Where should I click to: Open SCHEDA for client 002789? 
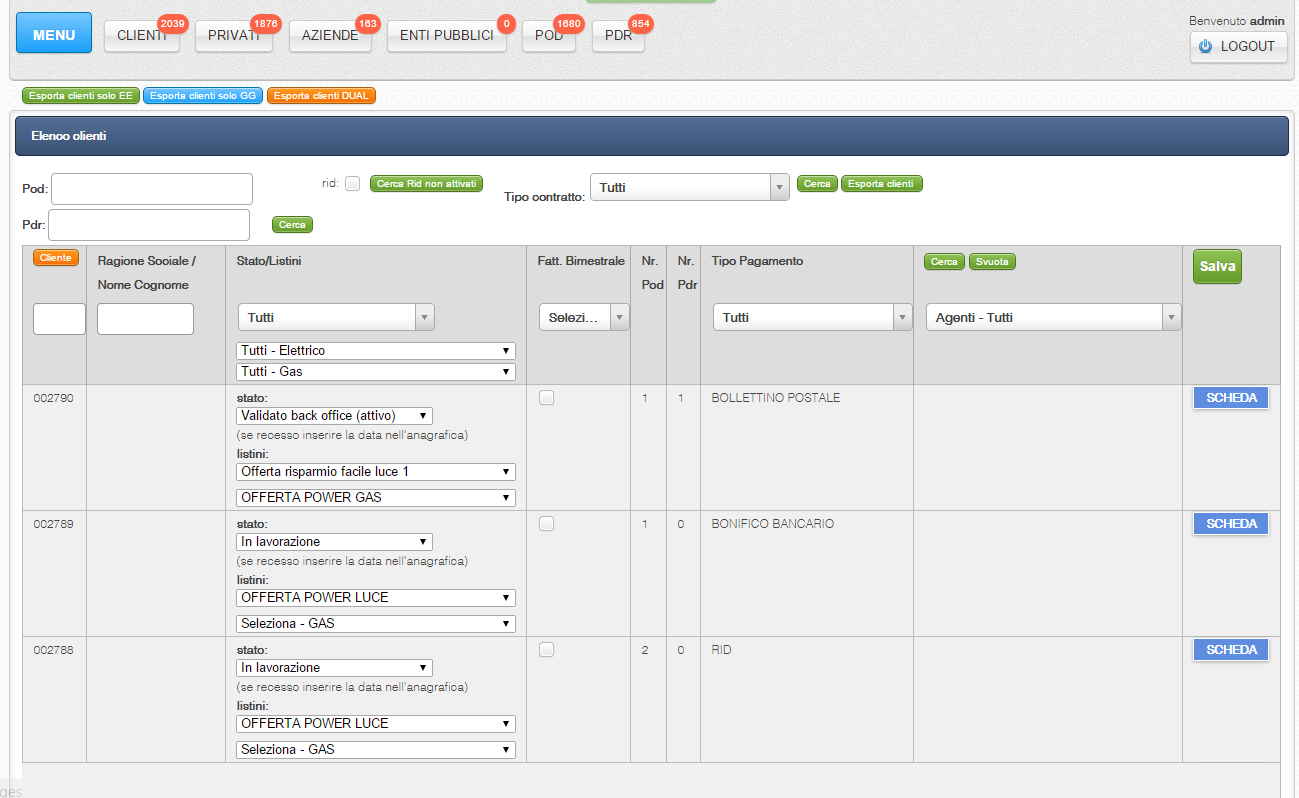tap(1231, 524)
